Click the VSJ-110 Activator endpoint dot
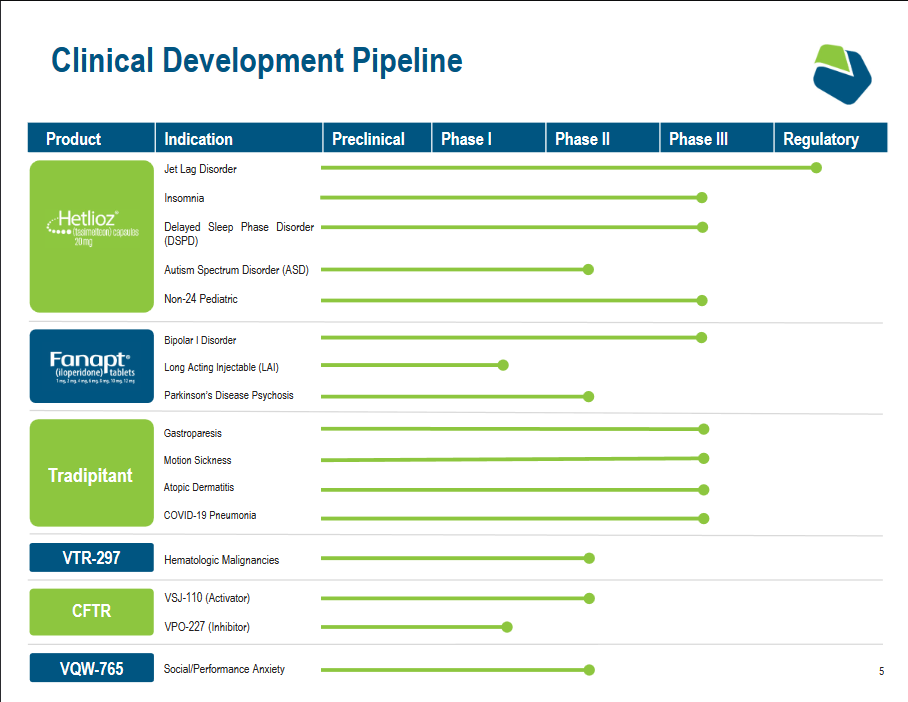The image size is (908, 702). 590,598
